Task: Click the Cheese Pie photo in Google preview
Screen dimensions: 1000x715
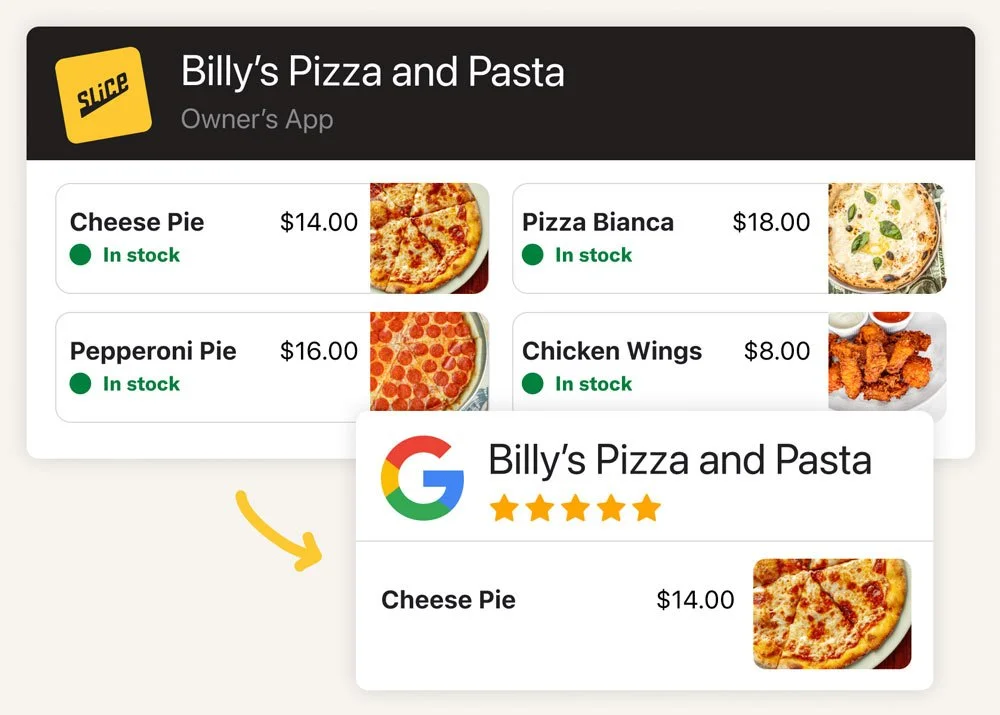Action: pyautogui.click(x=835, y=615)
